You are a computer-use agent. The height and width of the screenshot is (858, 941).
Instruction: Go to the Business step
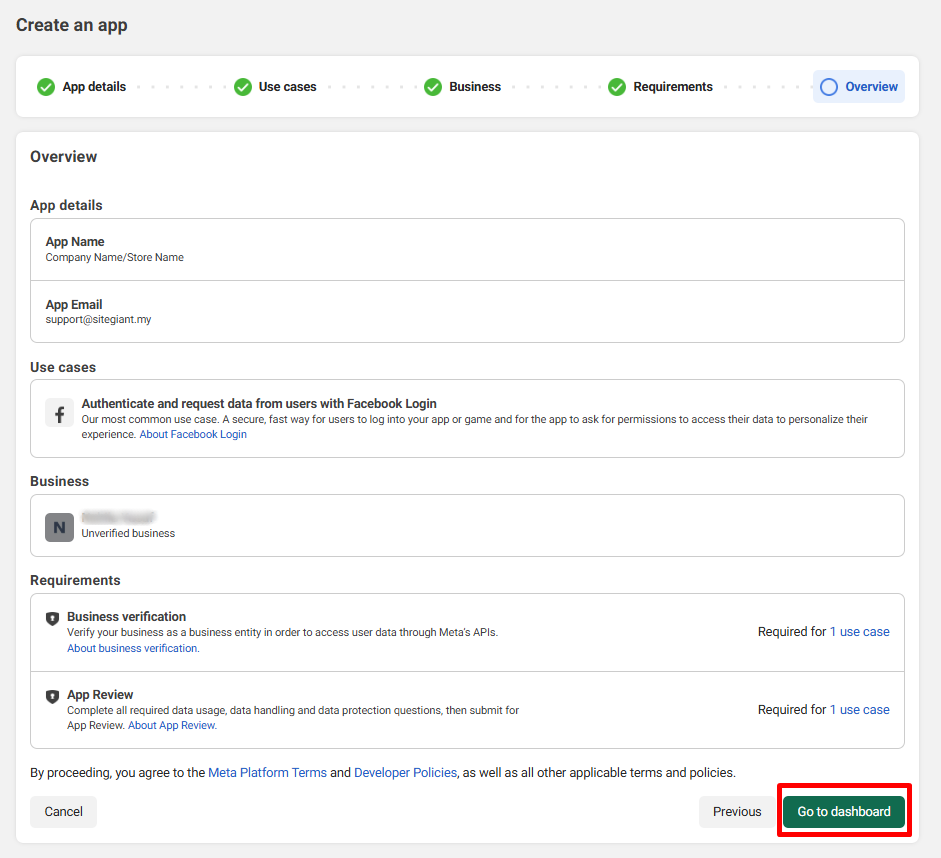coord(475,87)
